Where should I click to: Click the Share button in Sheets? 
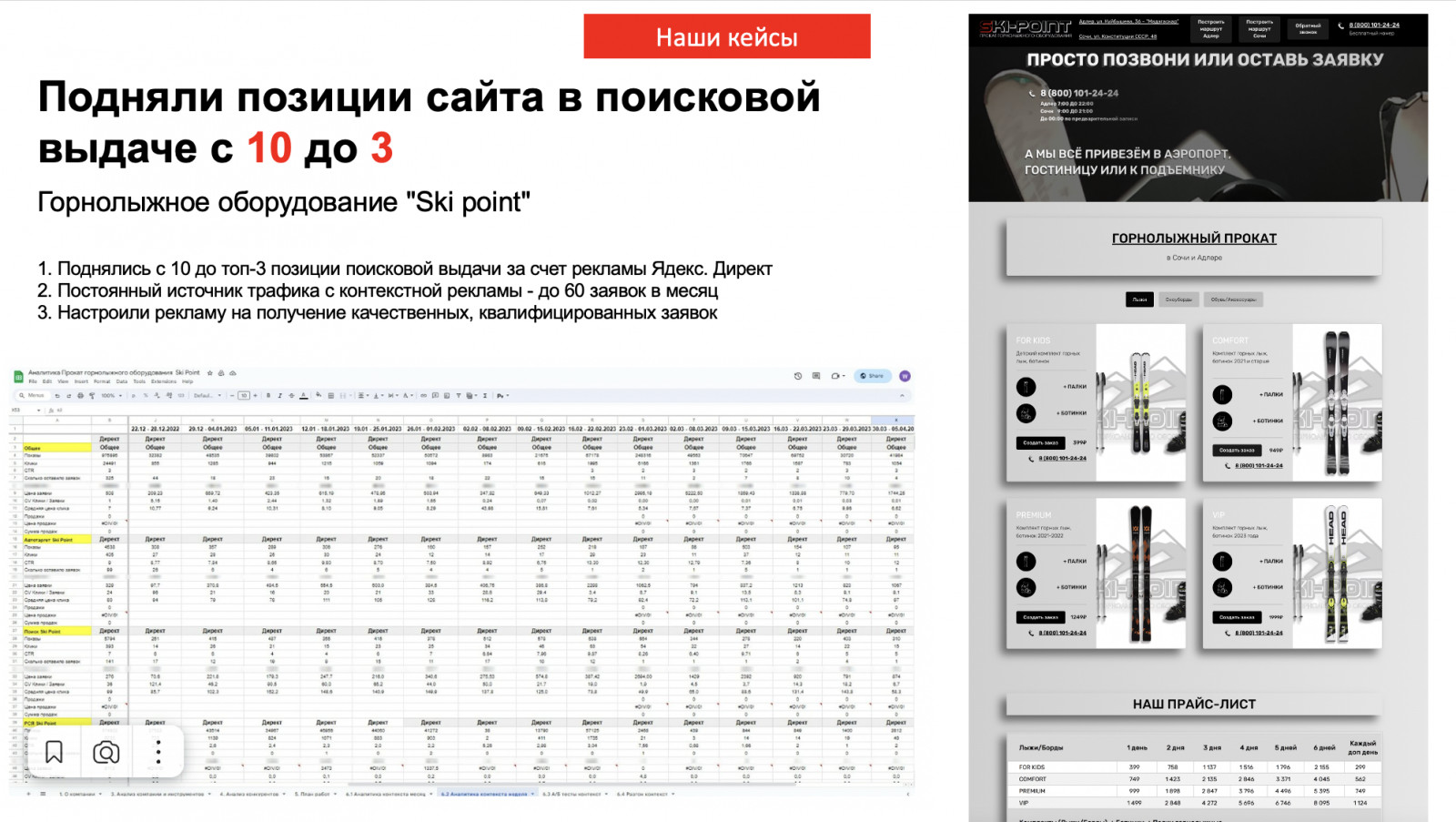tap(873, 376)
